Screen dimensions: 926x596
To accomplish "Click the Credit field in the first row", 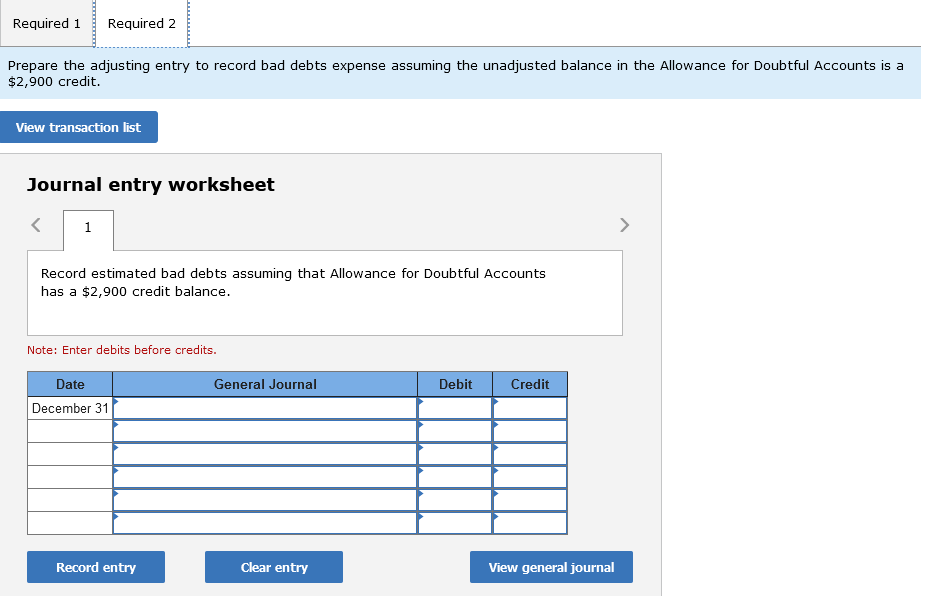I will pos(530,407).
